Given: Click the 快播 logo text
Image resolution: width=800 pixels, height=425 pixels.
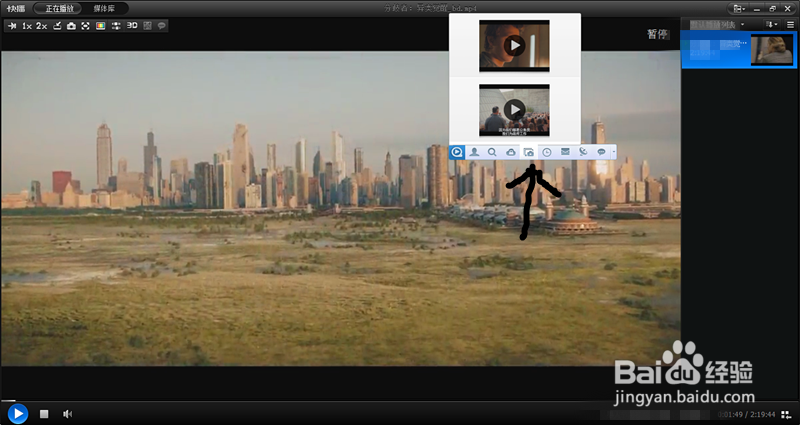Looking at the screenshot, I should click(16, 9).
